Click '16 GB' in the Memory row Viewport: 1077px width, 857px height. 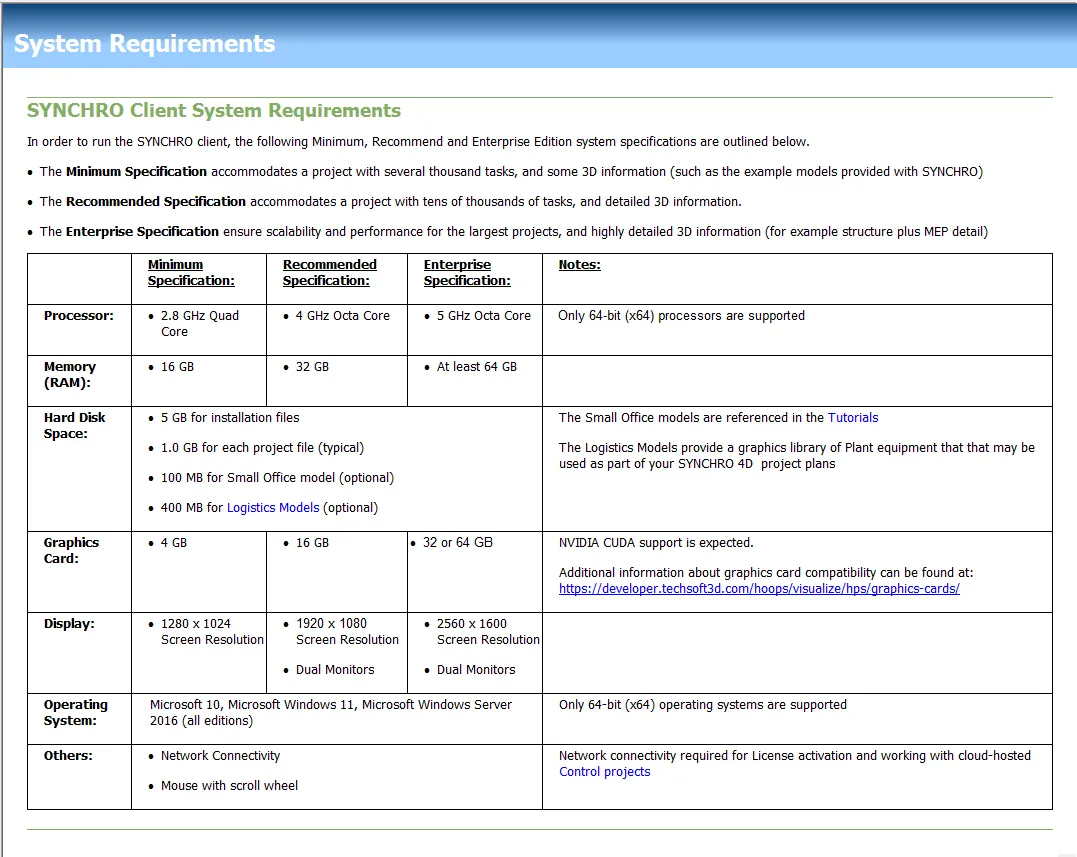[177, 367]
